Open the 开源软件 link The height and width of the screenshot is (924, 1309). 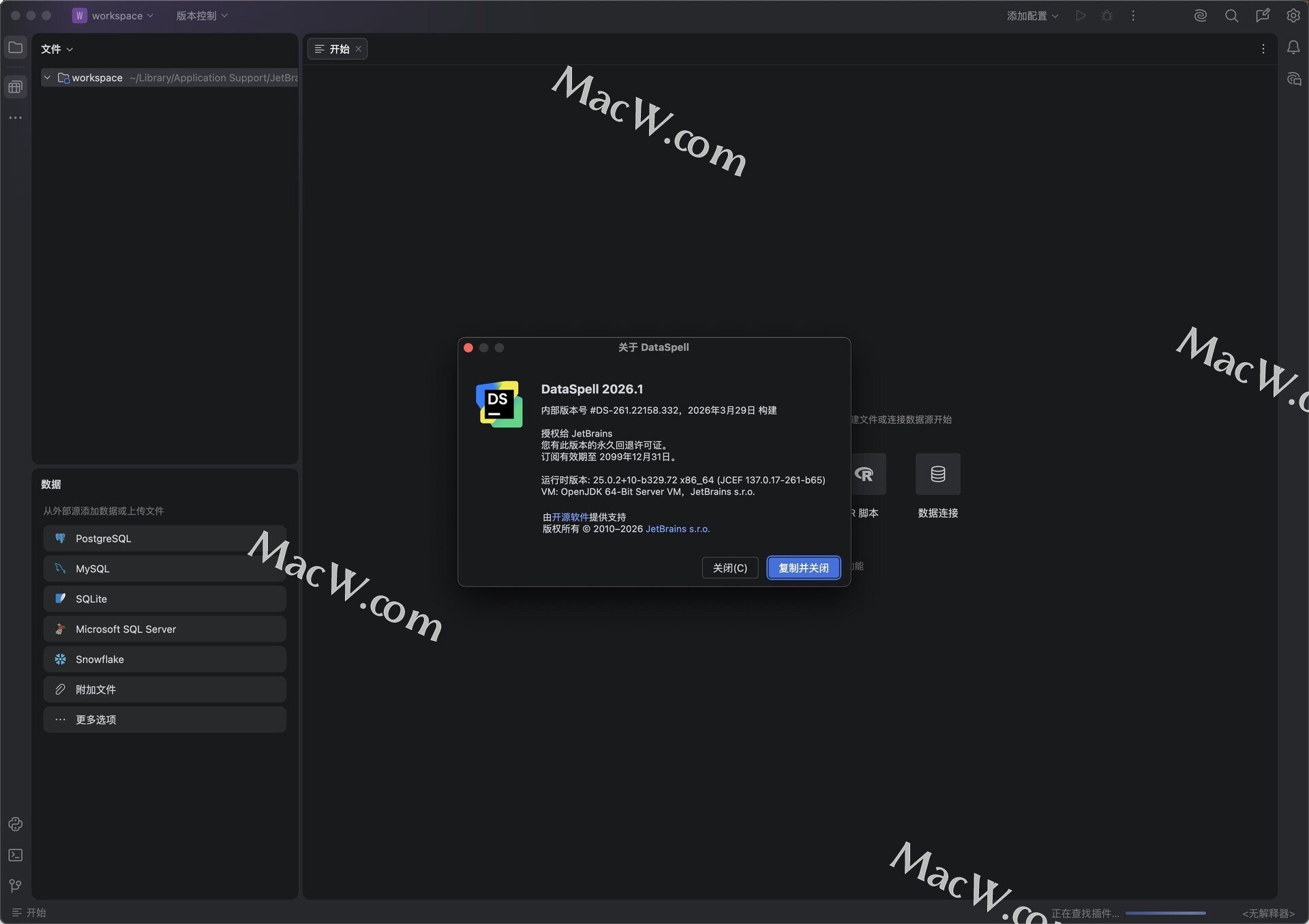(570, 517)
